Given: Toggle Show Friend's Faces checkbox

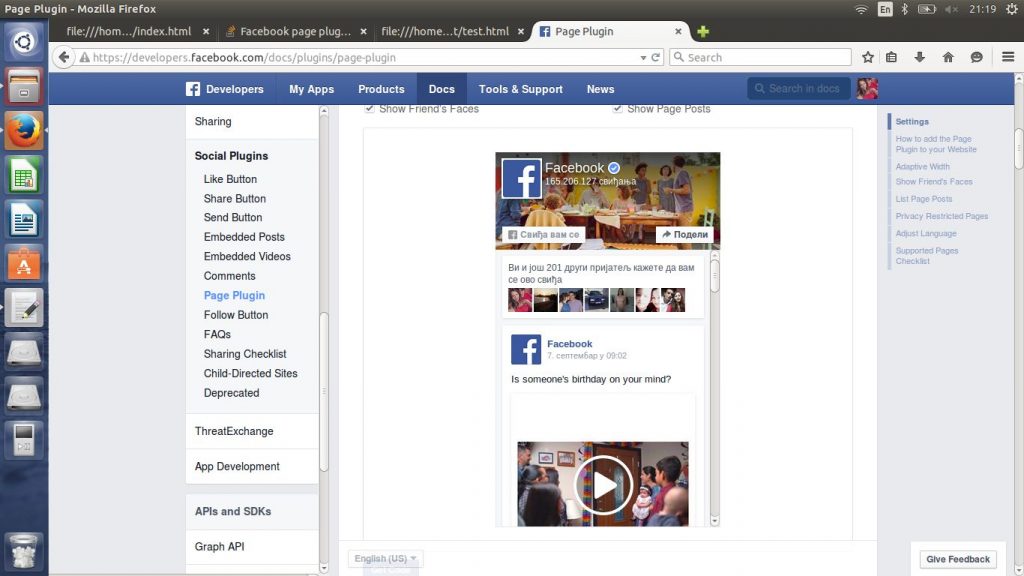Looking at the screenshot, I should (370, 108).
